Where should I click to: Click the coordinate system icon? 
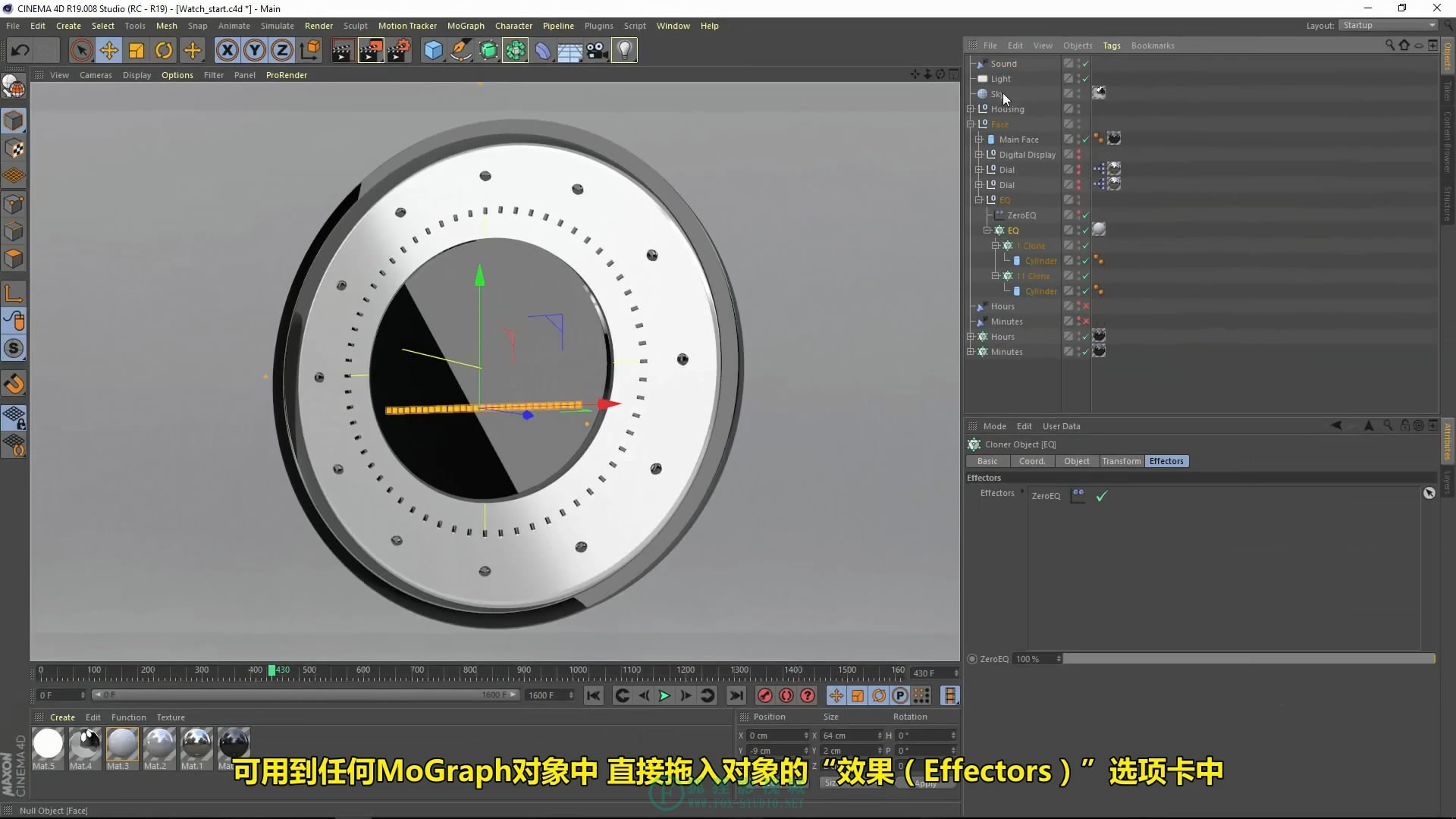(309, 51)
